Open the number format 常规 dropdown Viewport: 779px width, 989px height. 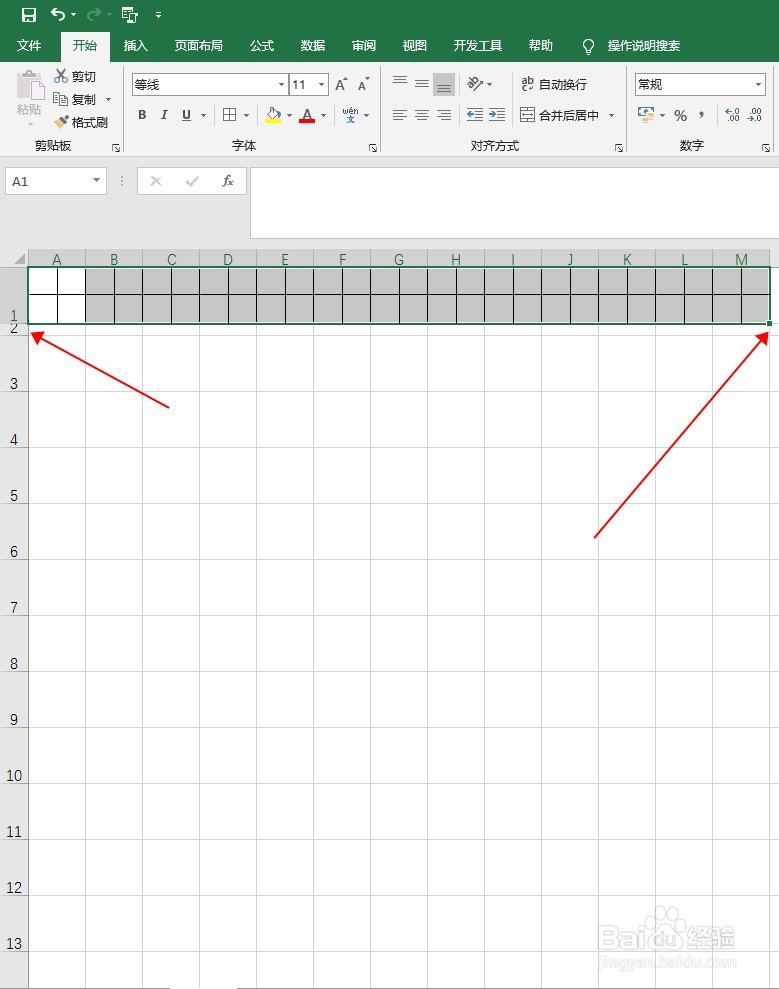[758, 85]
